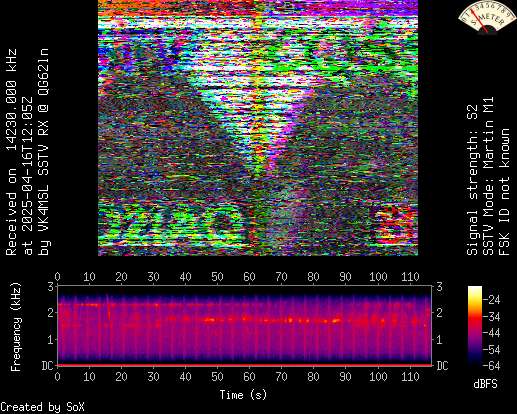Click the bright spectrogram spot near 47 seconds
The image size is (517, 414).
209,320
